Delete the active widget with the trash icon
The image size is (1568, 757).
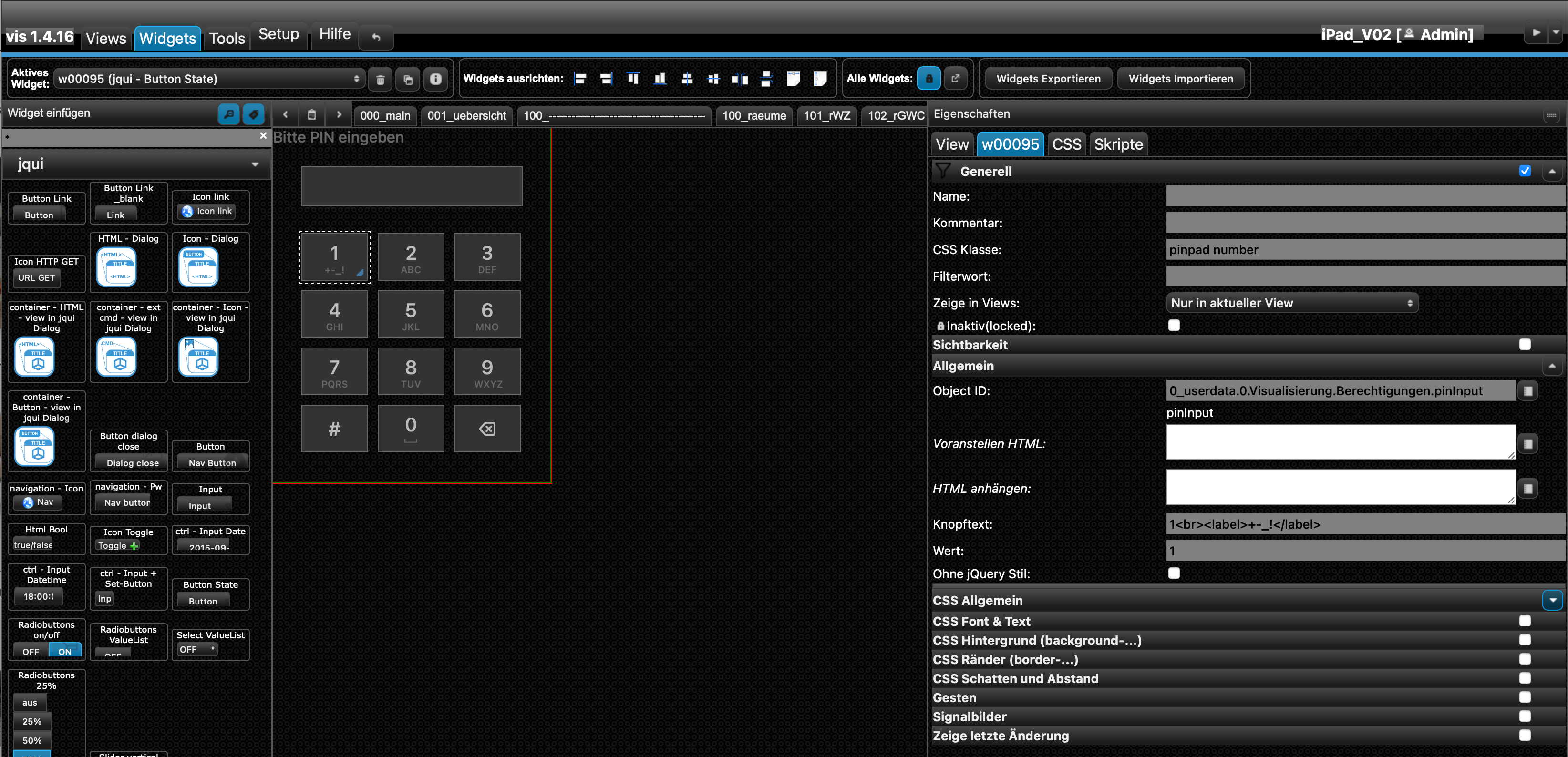380,79
